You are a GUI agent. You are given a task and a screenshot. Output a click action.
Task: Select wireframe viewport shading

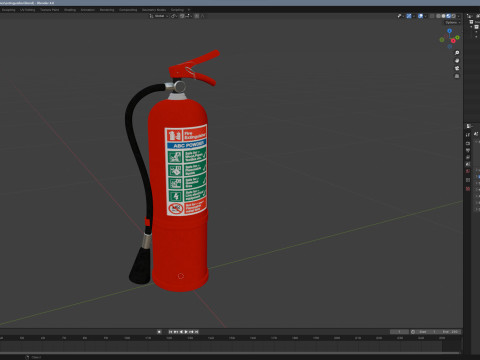pyautogui.click(x=438, y=16)
